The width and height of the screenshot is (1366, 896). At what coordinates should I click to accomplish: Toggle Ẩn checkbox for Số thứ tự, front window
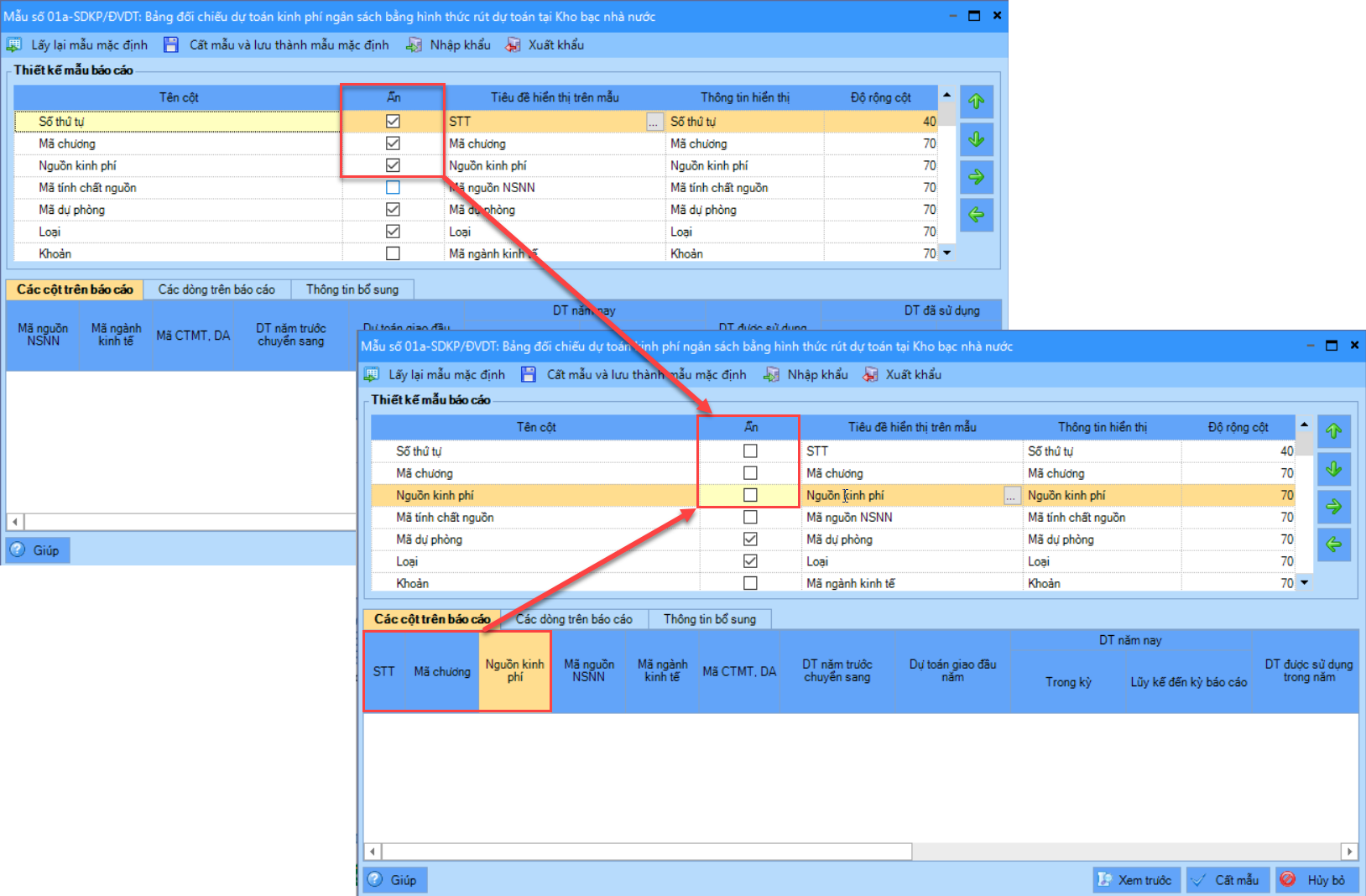point(750,451)
